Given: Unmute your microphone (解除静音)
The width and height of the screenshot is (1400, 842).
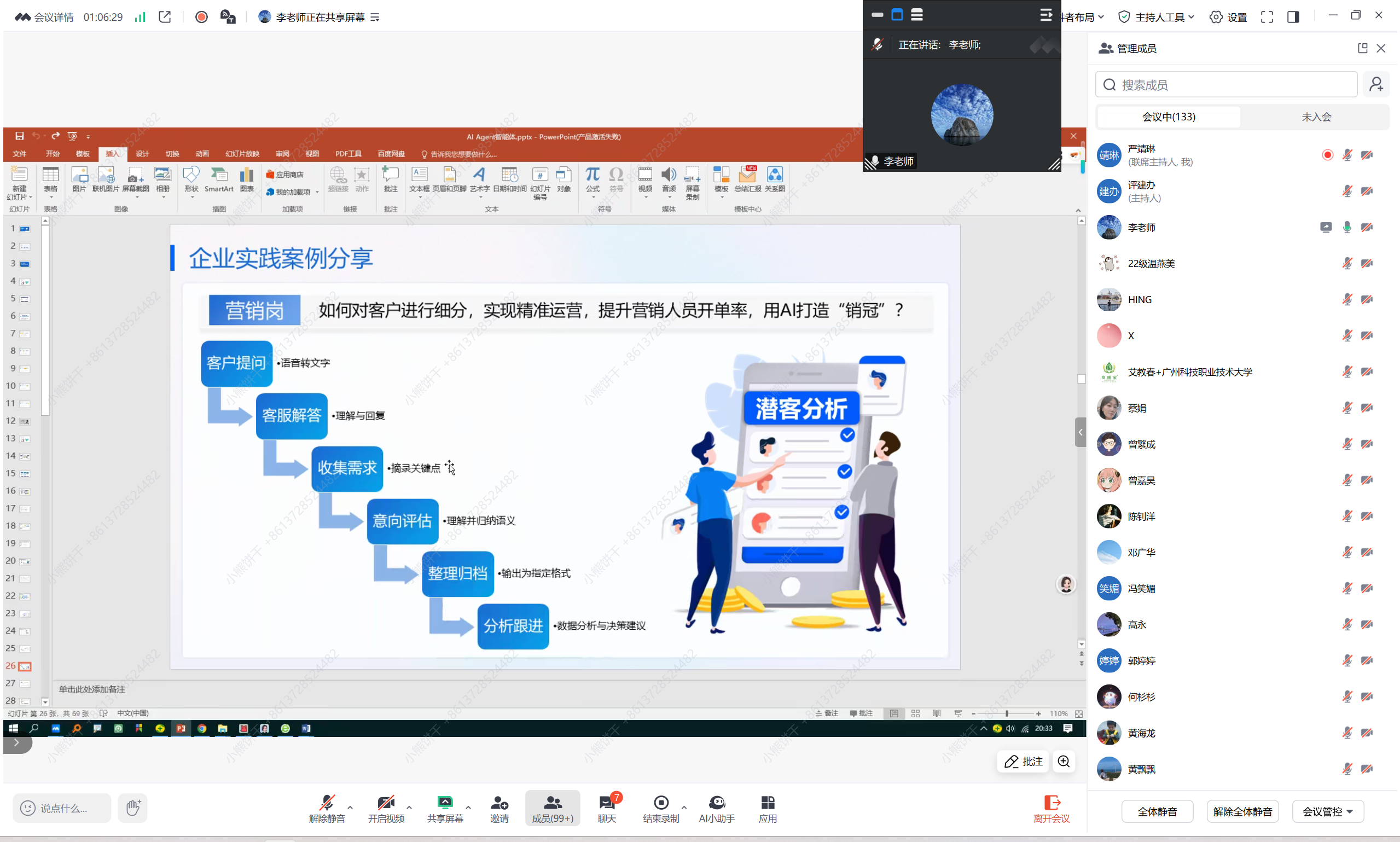Looking at the screenshot, I should click(x=327, y=808).
